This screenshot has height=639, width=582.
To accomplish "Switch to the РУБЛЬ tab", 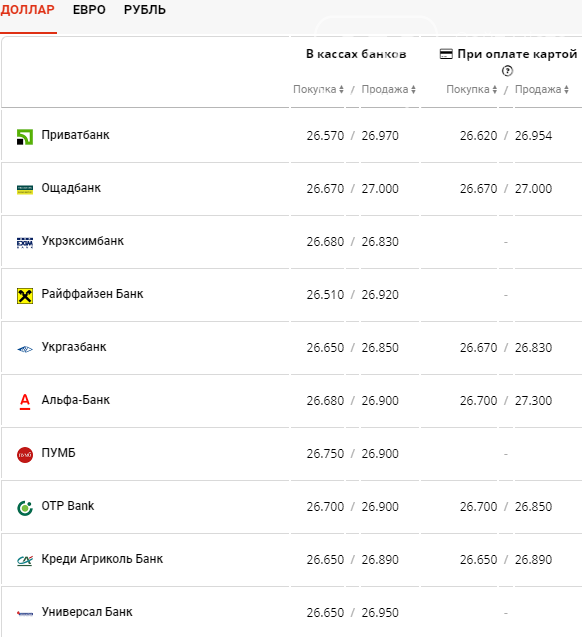I will coord(145,10).
